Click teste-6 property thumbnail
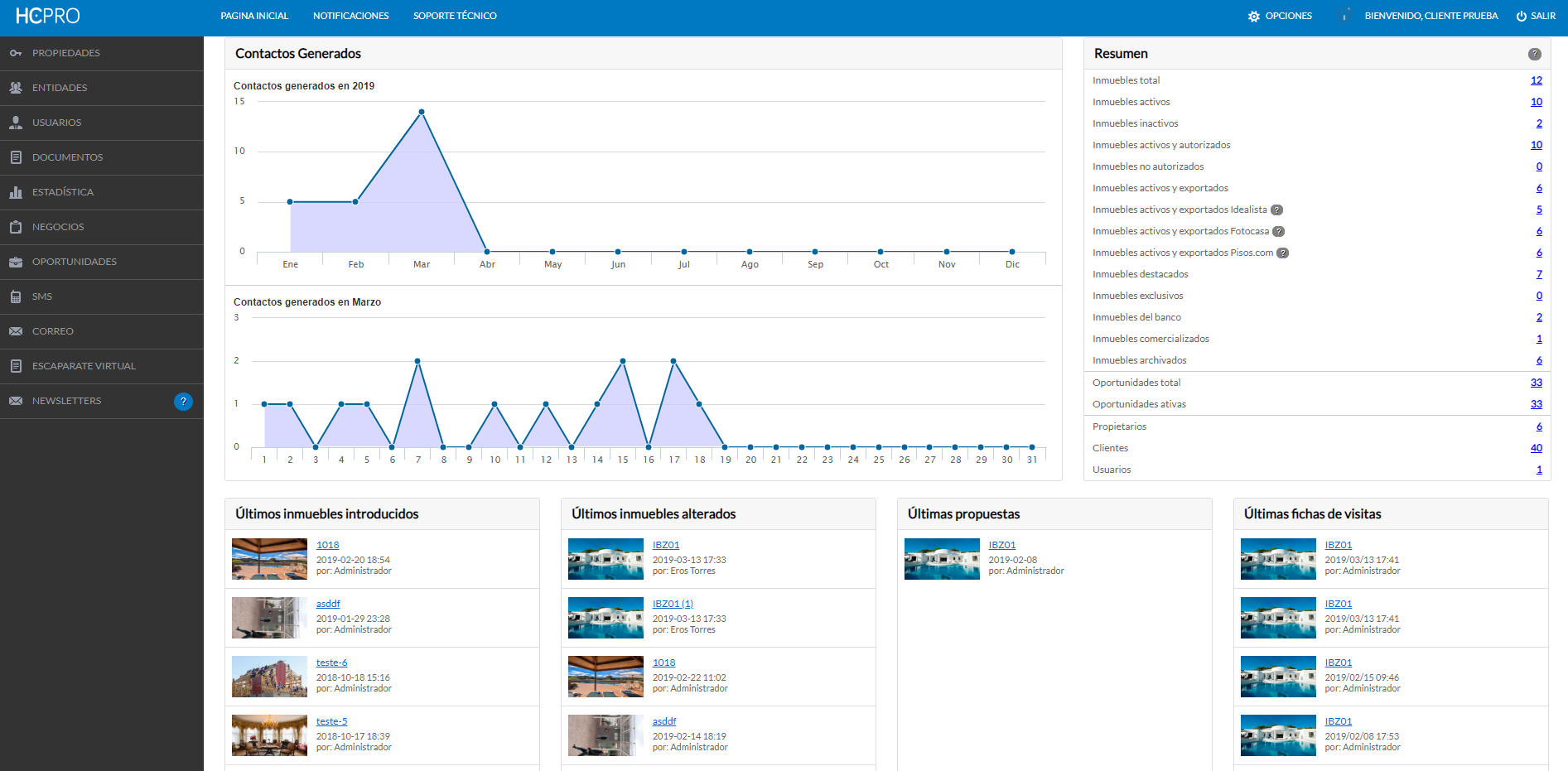The image size is (1568, 771). (x=269, y=677)
